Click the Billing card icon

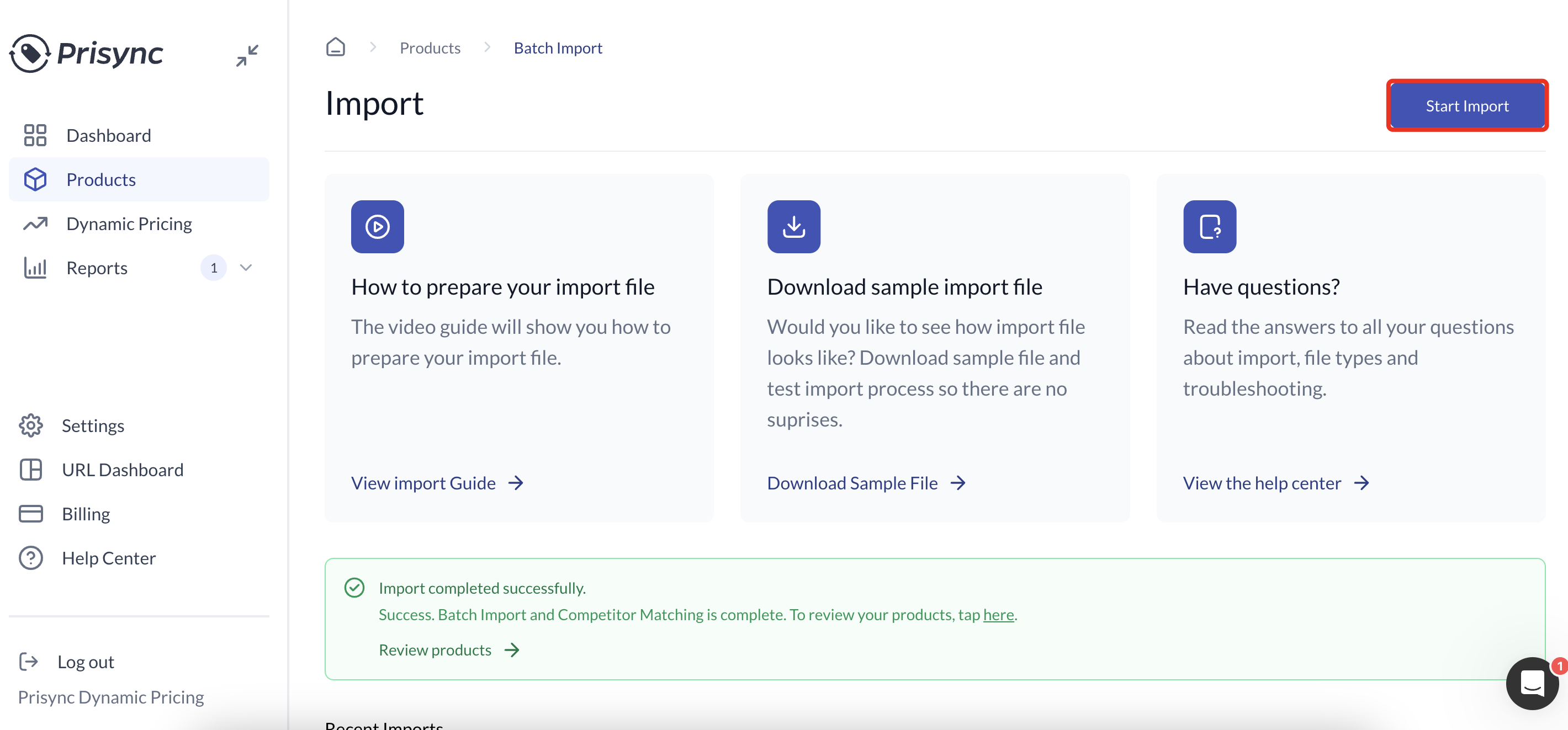tap(30, 514)
